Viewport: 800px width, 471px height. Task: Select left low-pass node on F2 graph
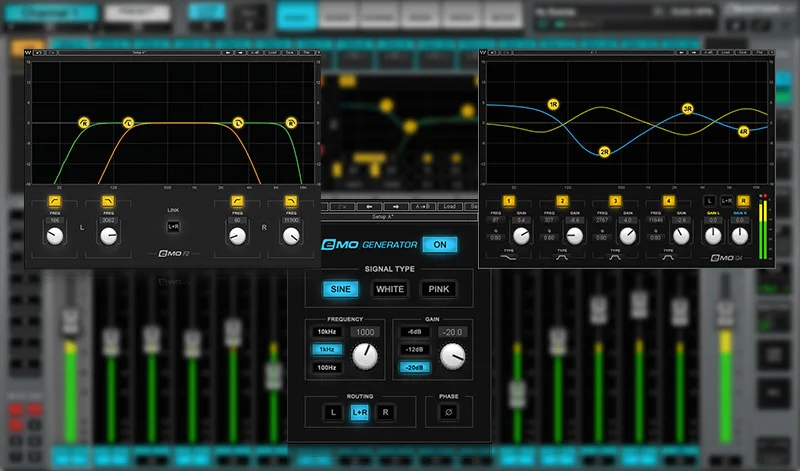[238, 122]
